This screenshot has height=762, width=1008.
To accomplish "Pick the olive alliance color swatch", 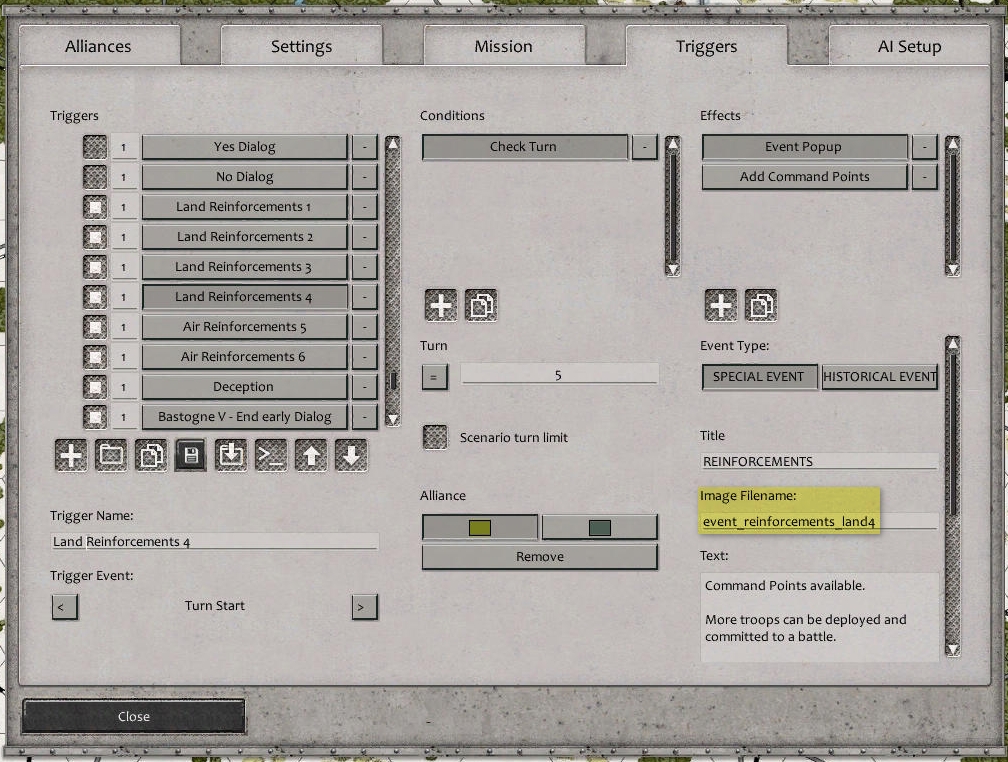I will point(480,526).
